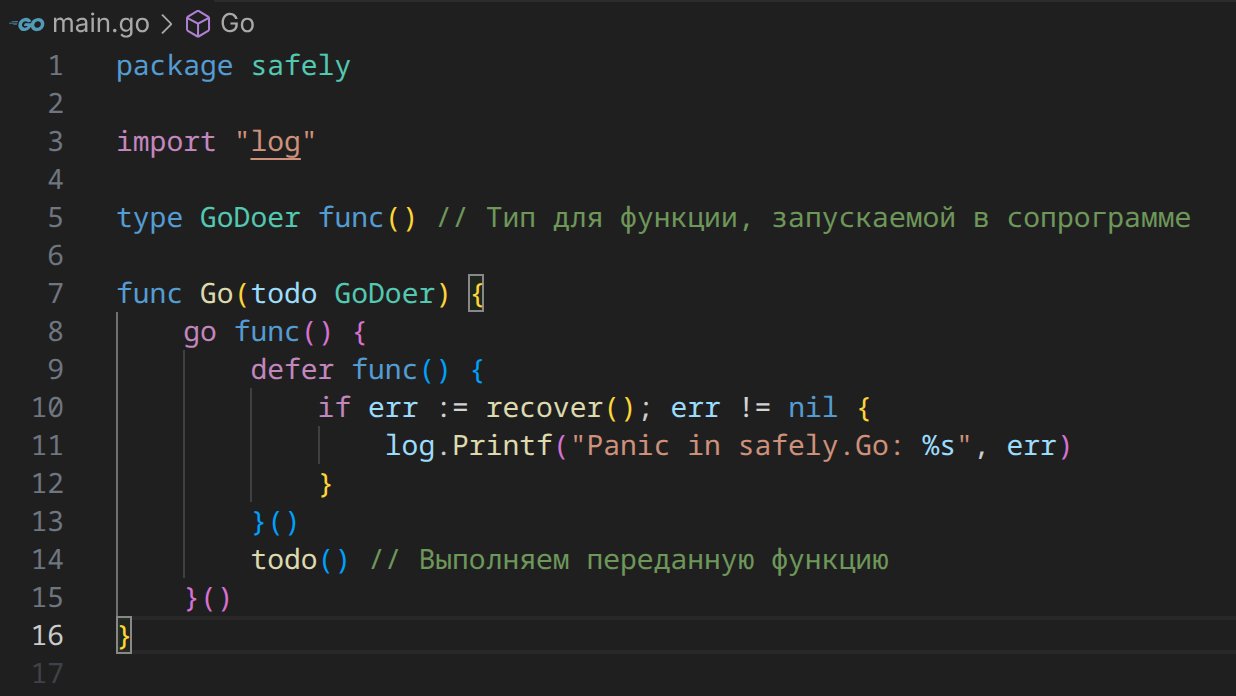Click the breadcrumb chevron after main.go
The height and width of the screenshot is (696, 1236).
[x=168, y=23]
